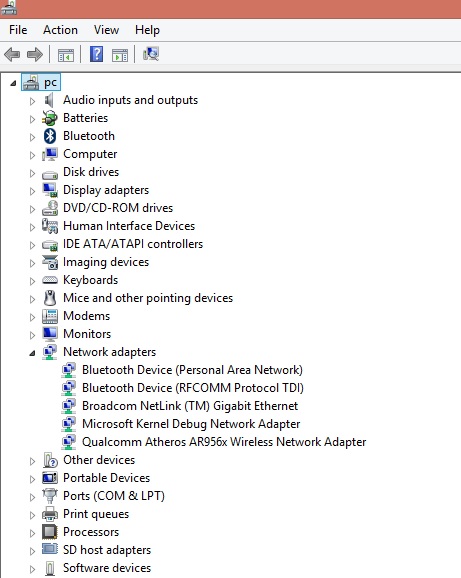The image size is (461, 578).
Task: Open the File menu
Action: coord(18,30)
